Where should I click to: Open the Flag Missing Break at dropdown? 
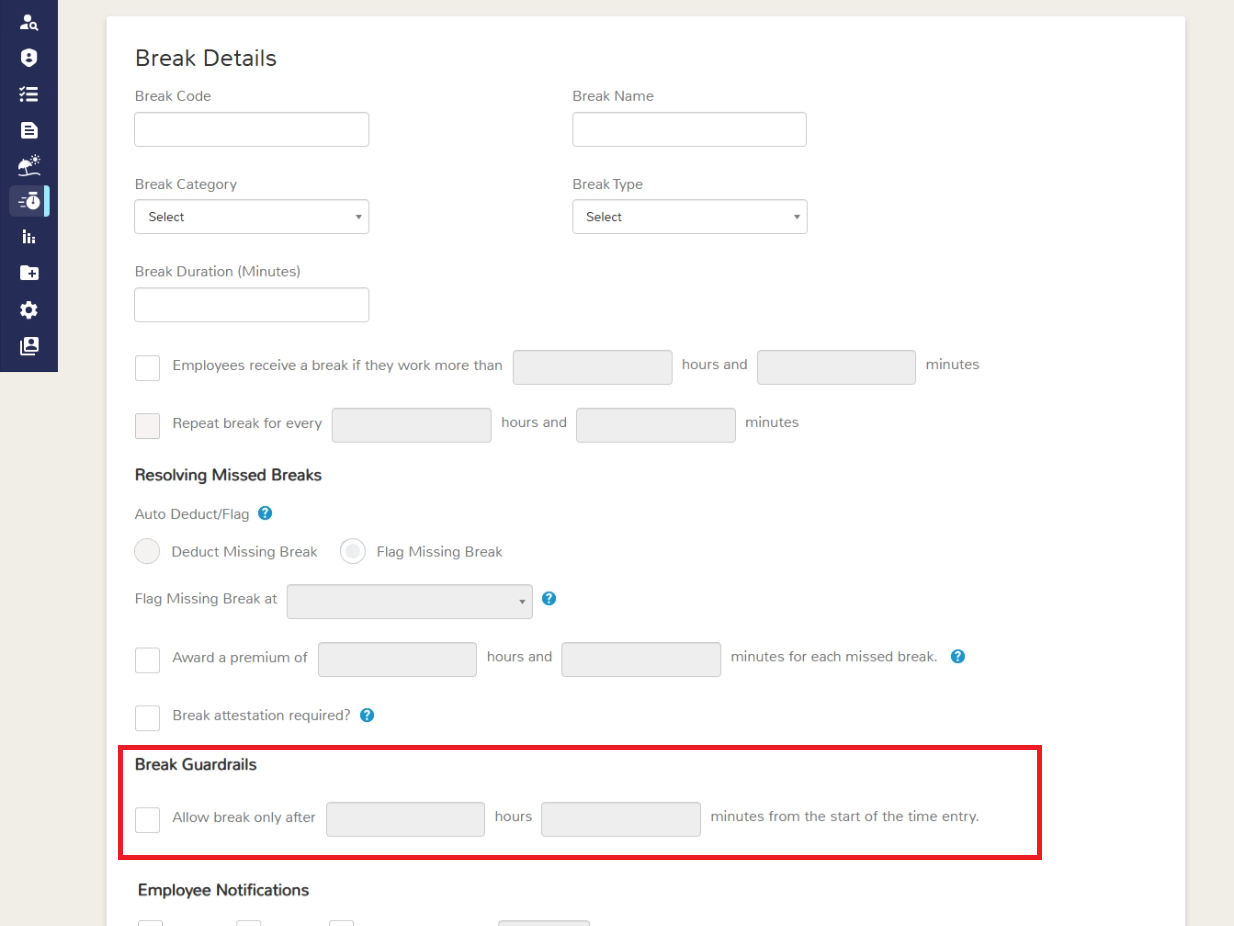410,601
